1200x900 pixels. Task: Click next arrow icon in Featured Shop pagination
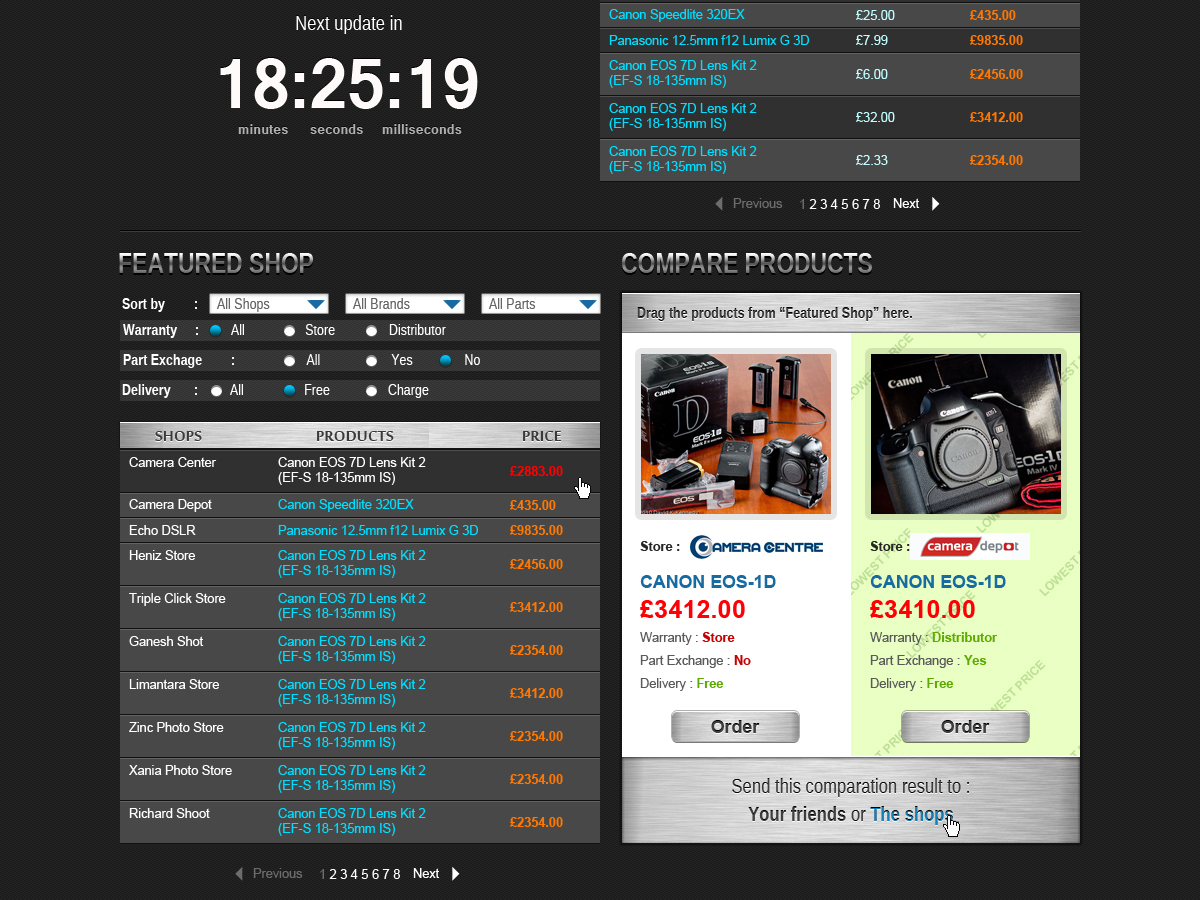[x=456, y=874]
